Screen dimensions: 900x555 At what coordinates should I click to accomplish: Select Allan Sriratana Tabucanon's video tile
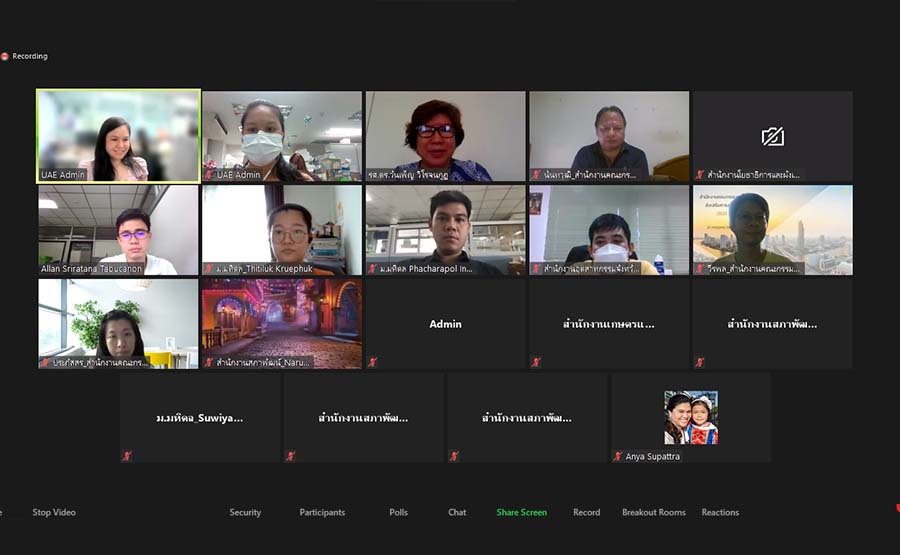pyautogui.click(x=118, y=230)
